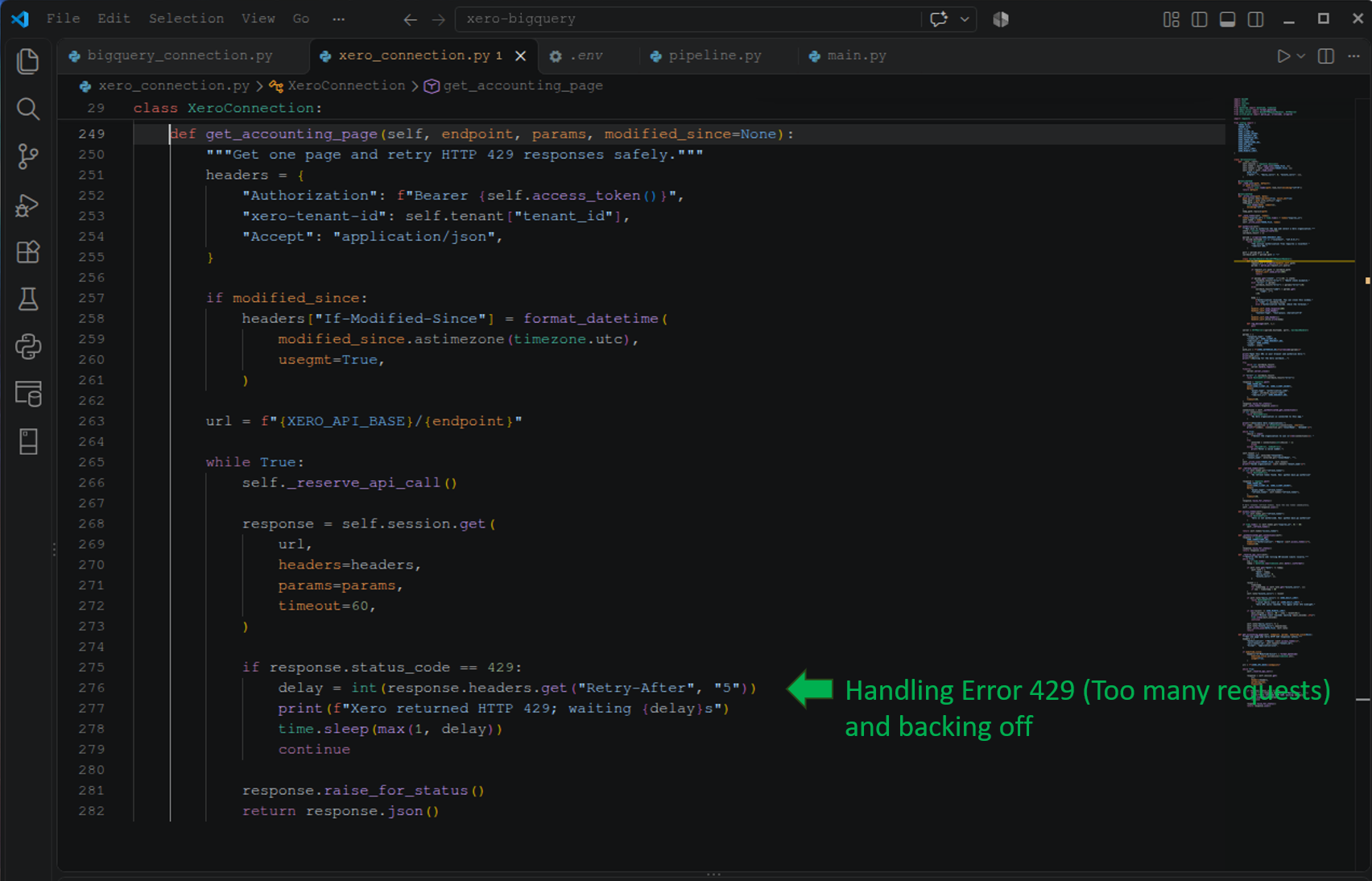The width and height of the screenshot is (1372, 881).
Task: Open breadcrumb xero_connection.py file picker
Action: [x=165, y=85]
